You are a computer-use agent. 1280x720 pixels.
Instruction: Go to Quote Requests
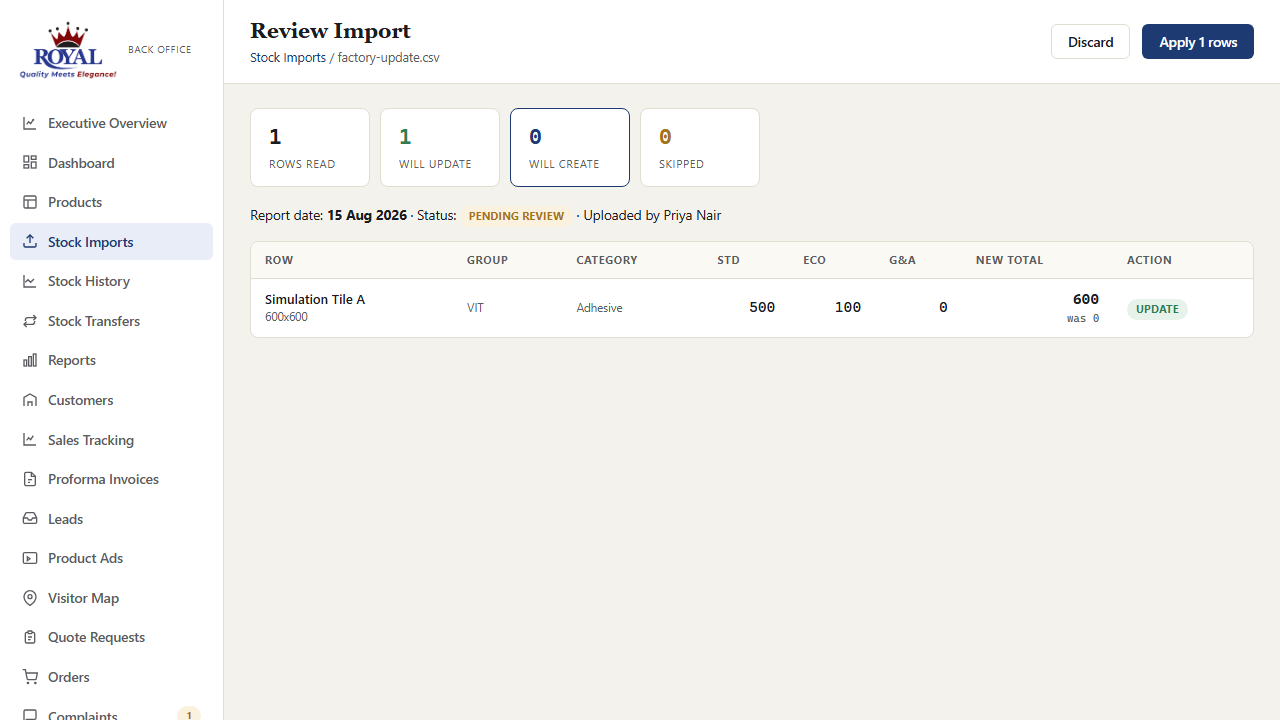(x=111, y=637)
